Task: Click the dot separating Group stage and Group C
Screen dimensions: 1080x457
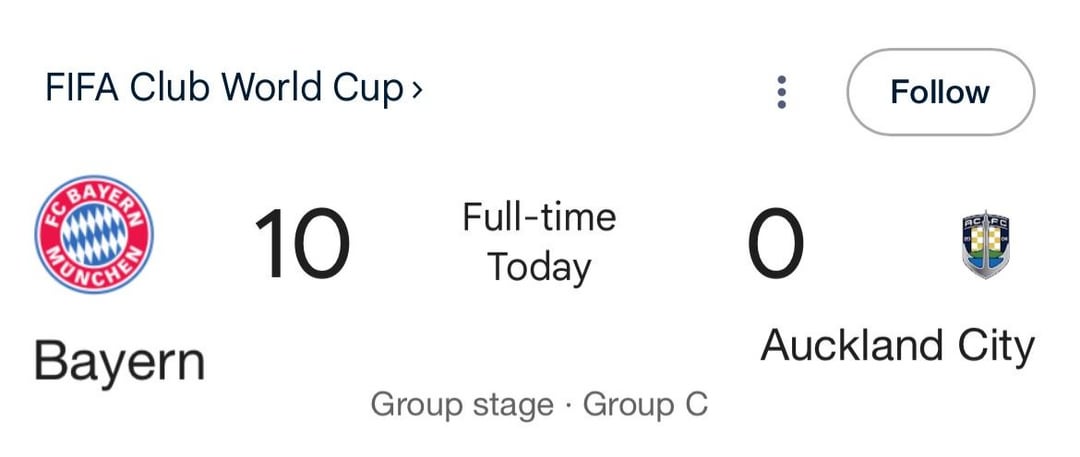Action: click(x=568, y=405)
